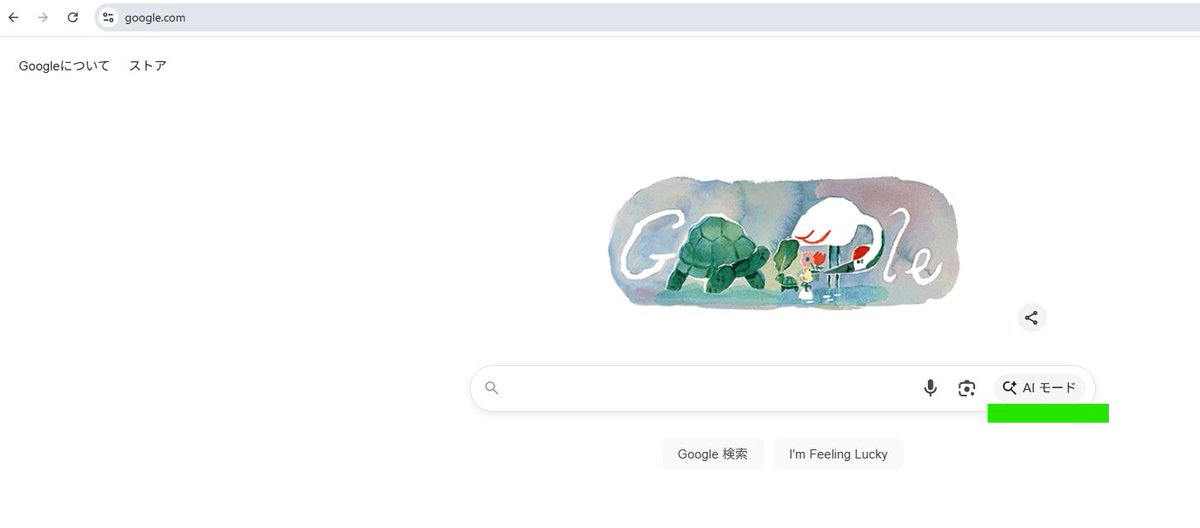Viewport: 1200px width, 528px height.
Task: Click the browser forward arrow
Action: click(42, 18)
